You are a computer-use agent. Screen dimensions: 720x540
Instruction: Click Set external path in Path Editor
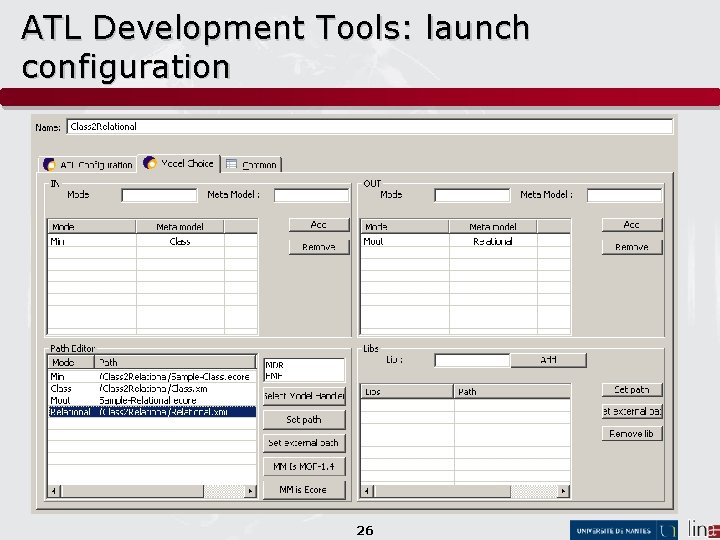(x=304, y=443)
